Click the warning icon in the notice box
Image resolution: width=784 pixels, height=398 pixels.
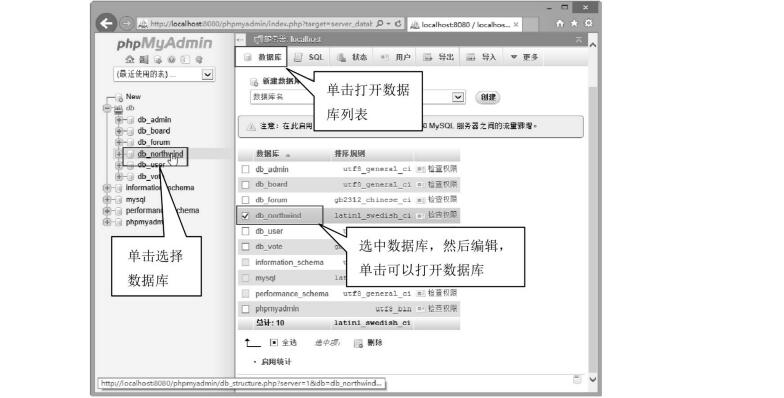tap(252, 126)
